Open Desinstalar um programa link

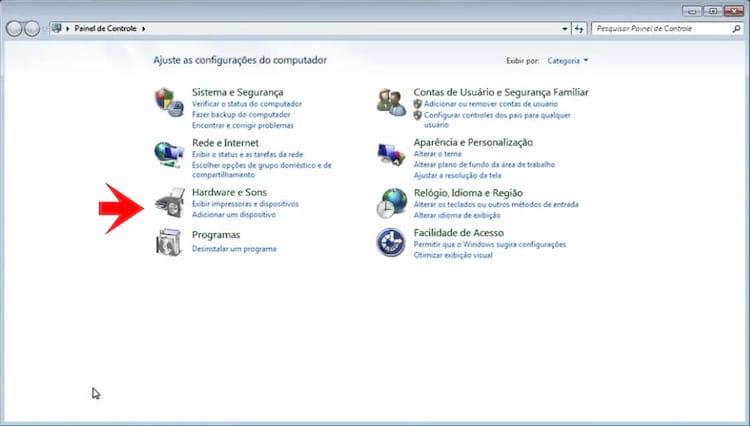[234, 248]
